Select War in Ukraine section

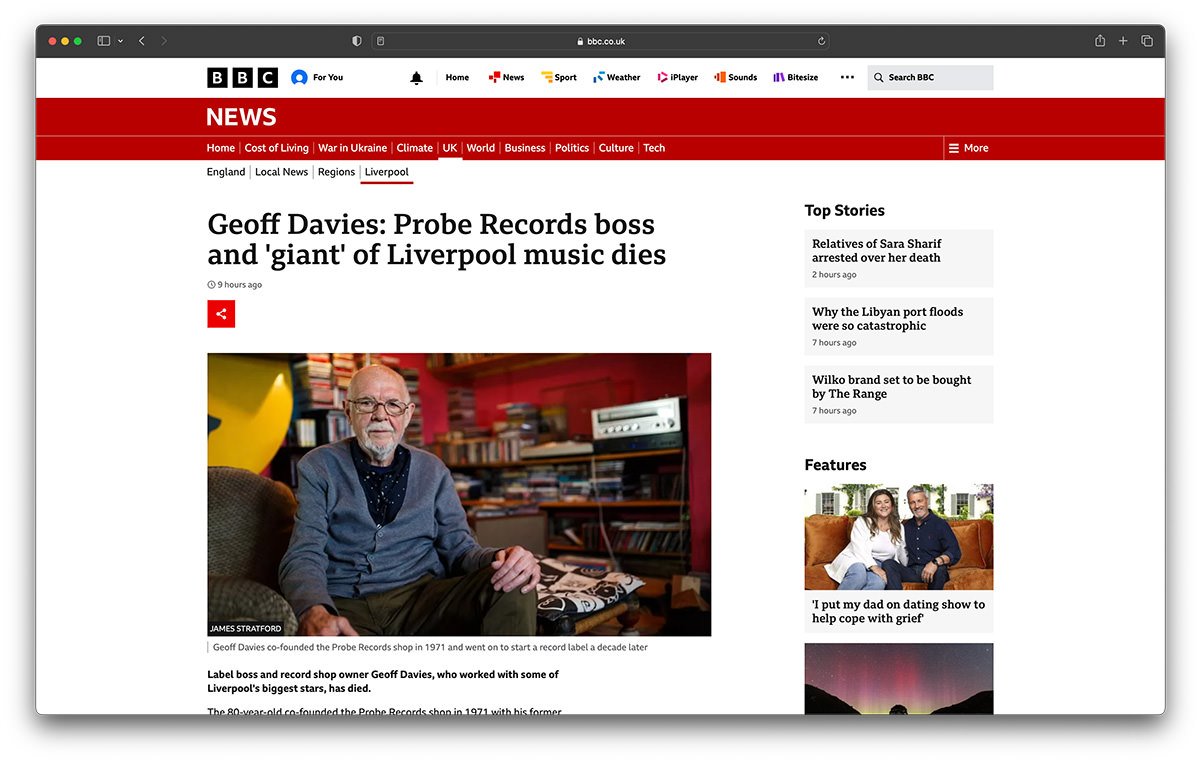[352, 148]
